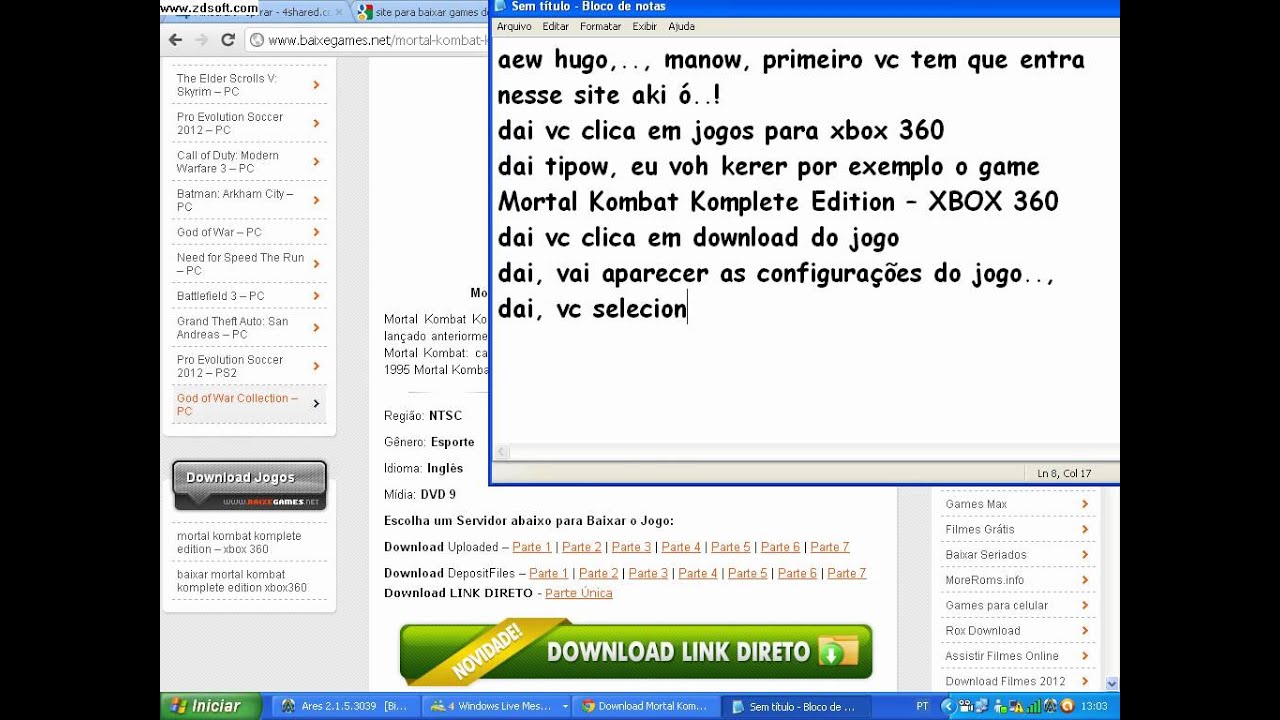Click Uploaded Parte 1 download link

[x=532, y=547]
